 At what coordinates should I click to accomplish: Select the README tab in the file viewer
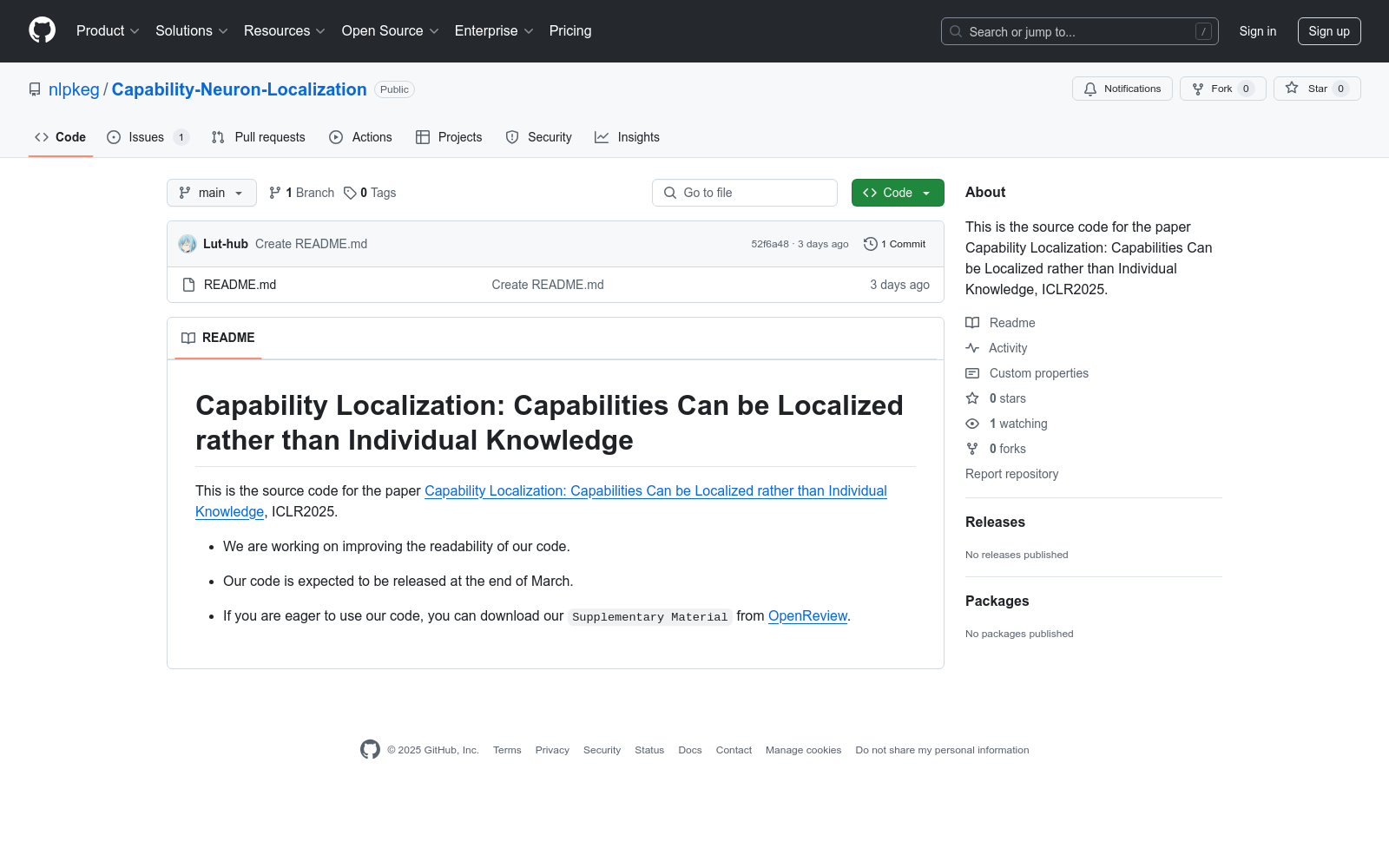pyautogui.click(x=218, y=338)
